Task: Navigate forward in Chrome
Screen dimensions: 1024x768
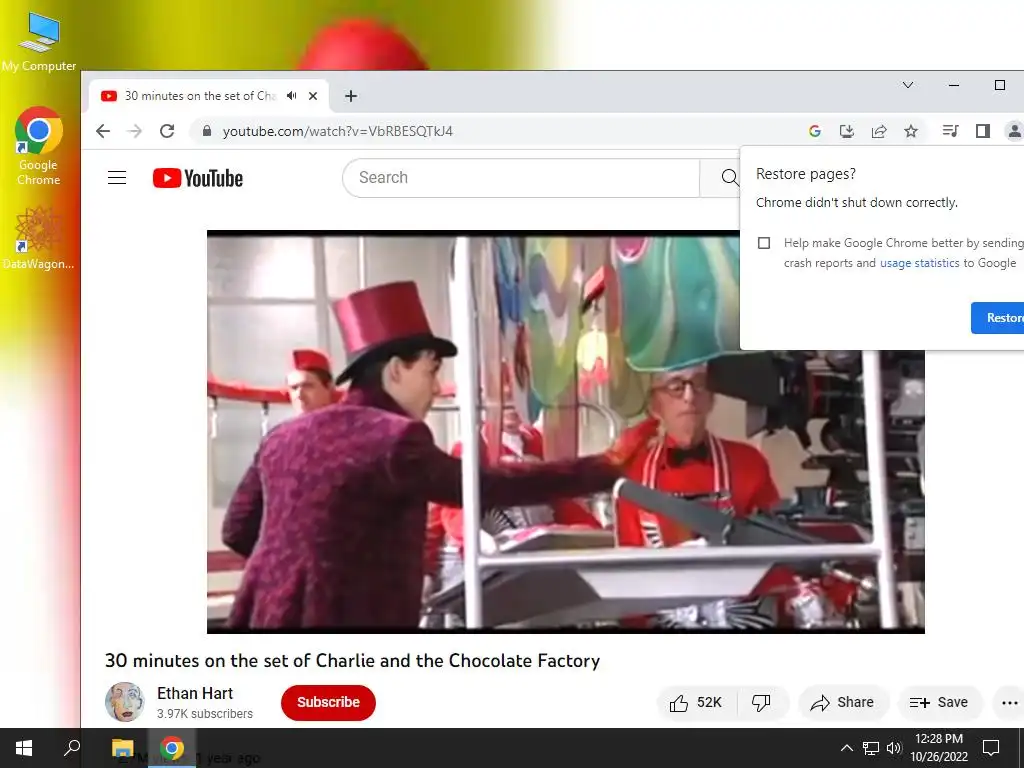Action: click(x=135, y=131)
